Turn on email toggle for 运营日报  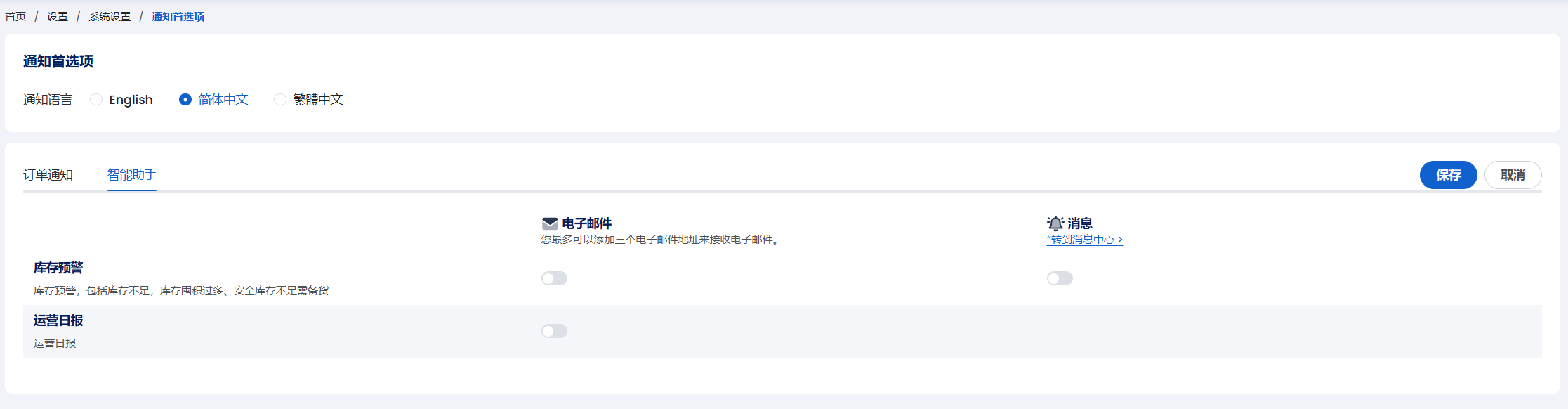click(x=554, y=331)
